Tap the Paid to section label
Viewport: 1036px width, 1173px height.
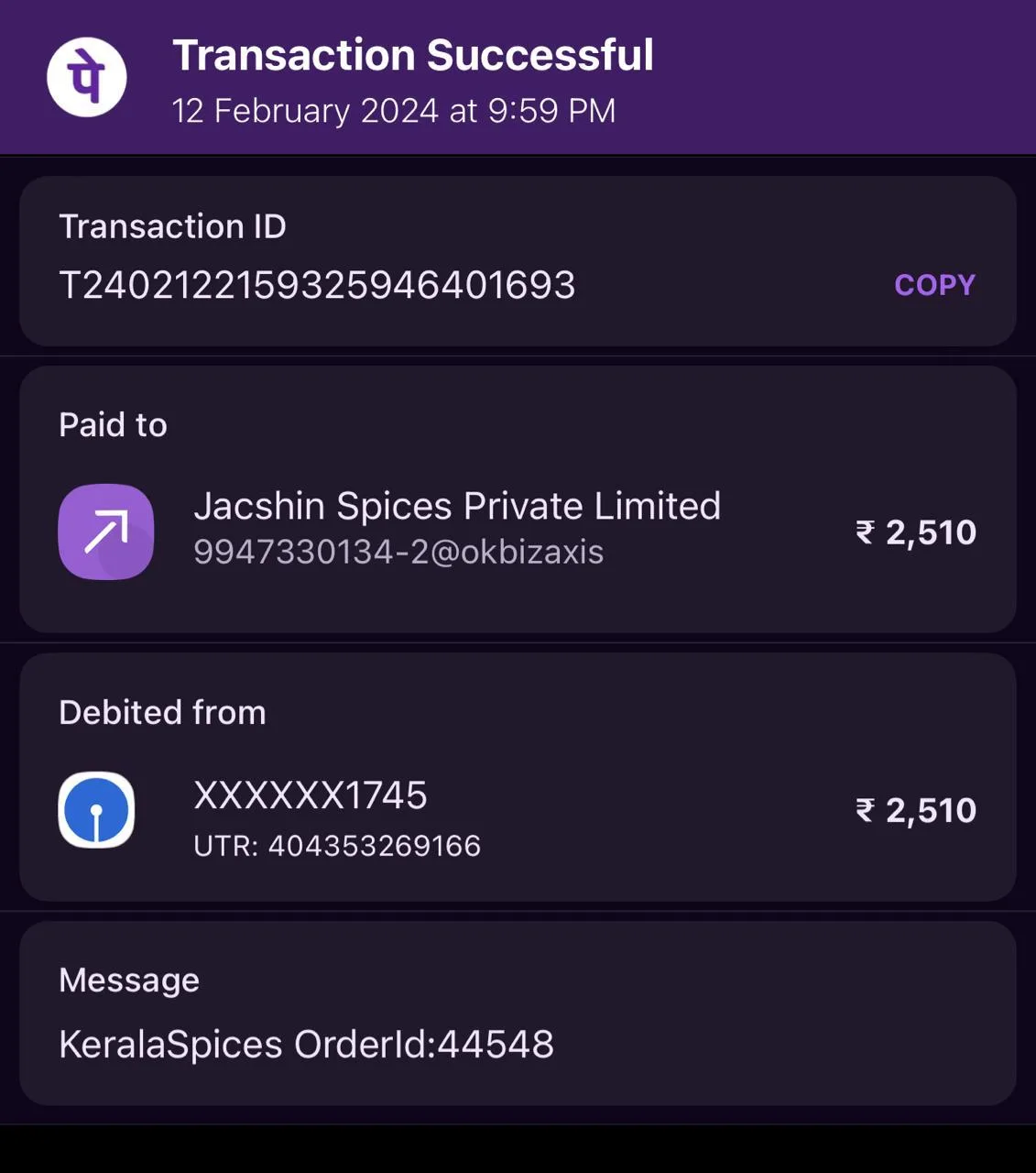(x=113, y=425)
